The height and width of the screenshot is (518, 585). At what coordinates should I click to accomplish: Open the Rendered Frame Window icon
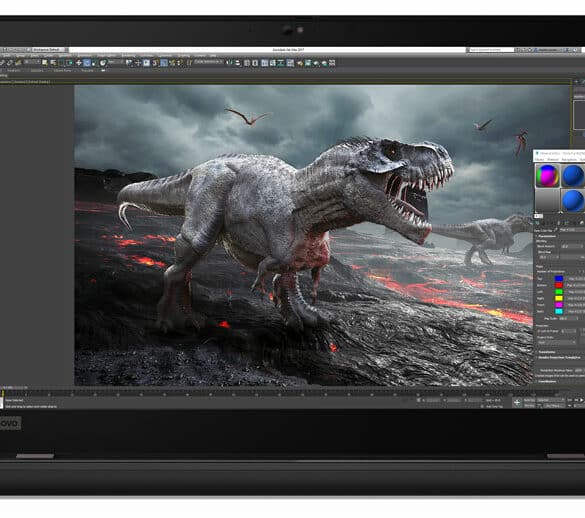coord(307,62)
